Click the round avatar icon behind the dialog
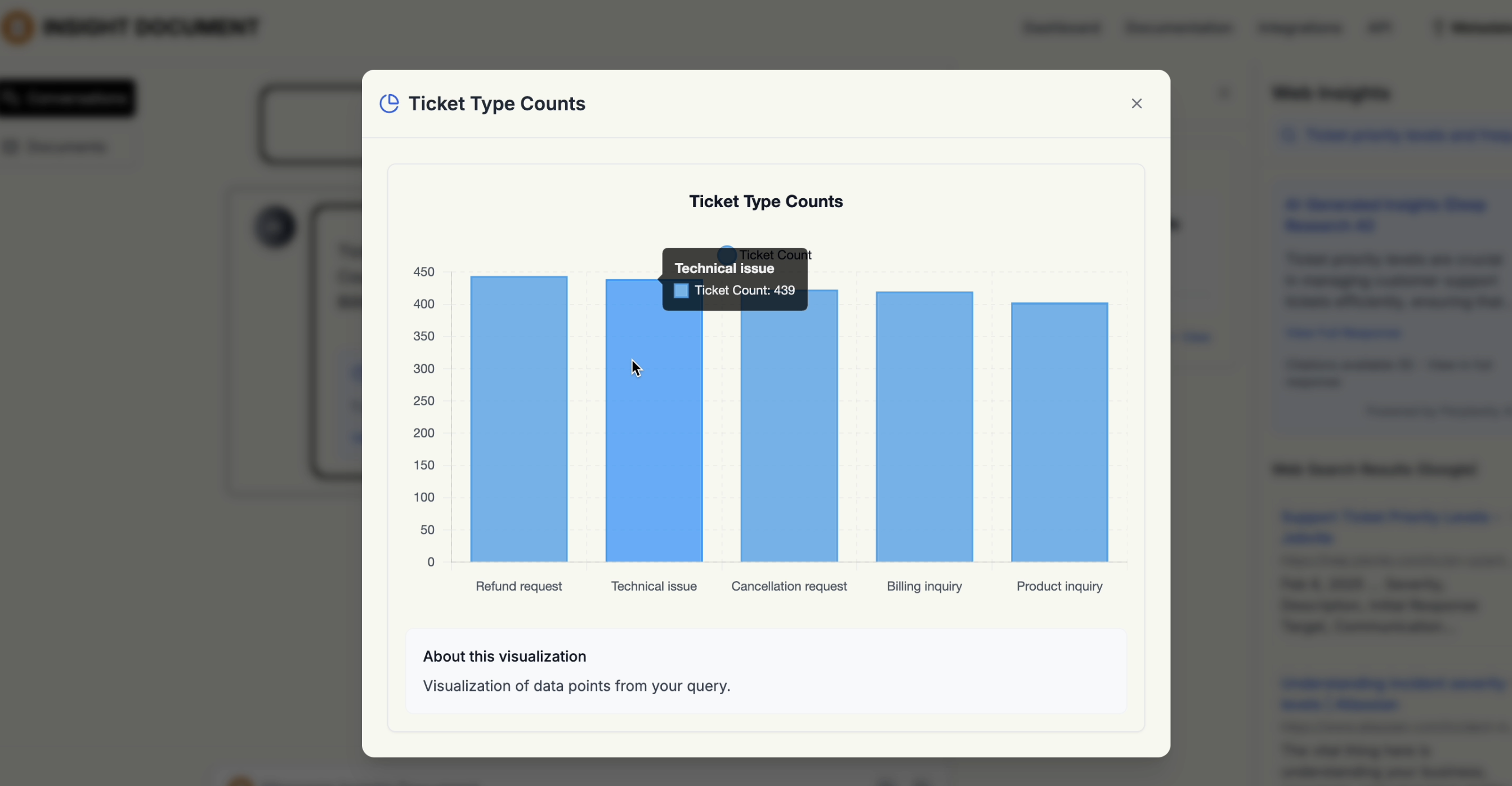The height and width of the screenshot is (786, 1512). [275, 226]
